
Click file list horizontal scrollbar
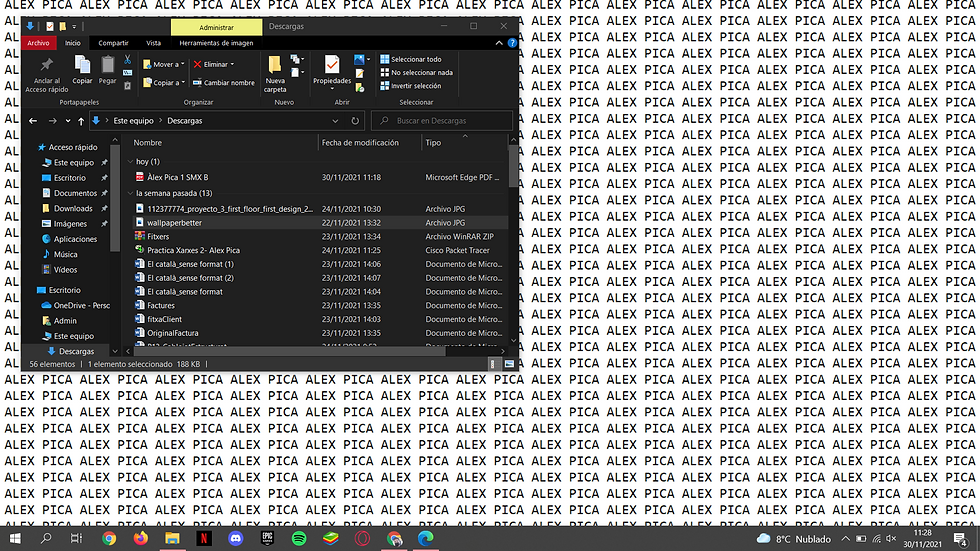tap(290, 351)
